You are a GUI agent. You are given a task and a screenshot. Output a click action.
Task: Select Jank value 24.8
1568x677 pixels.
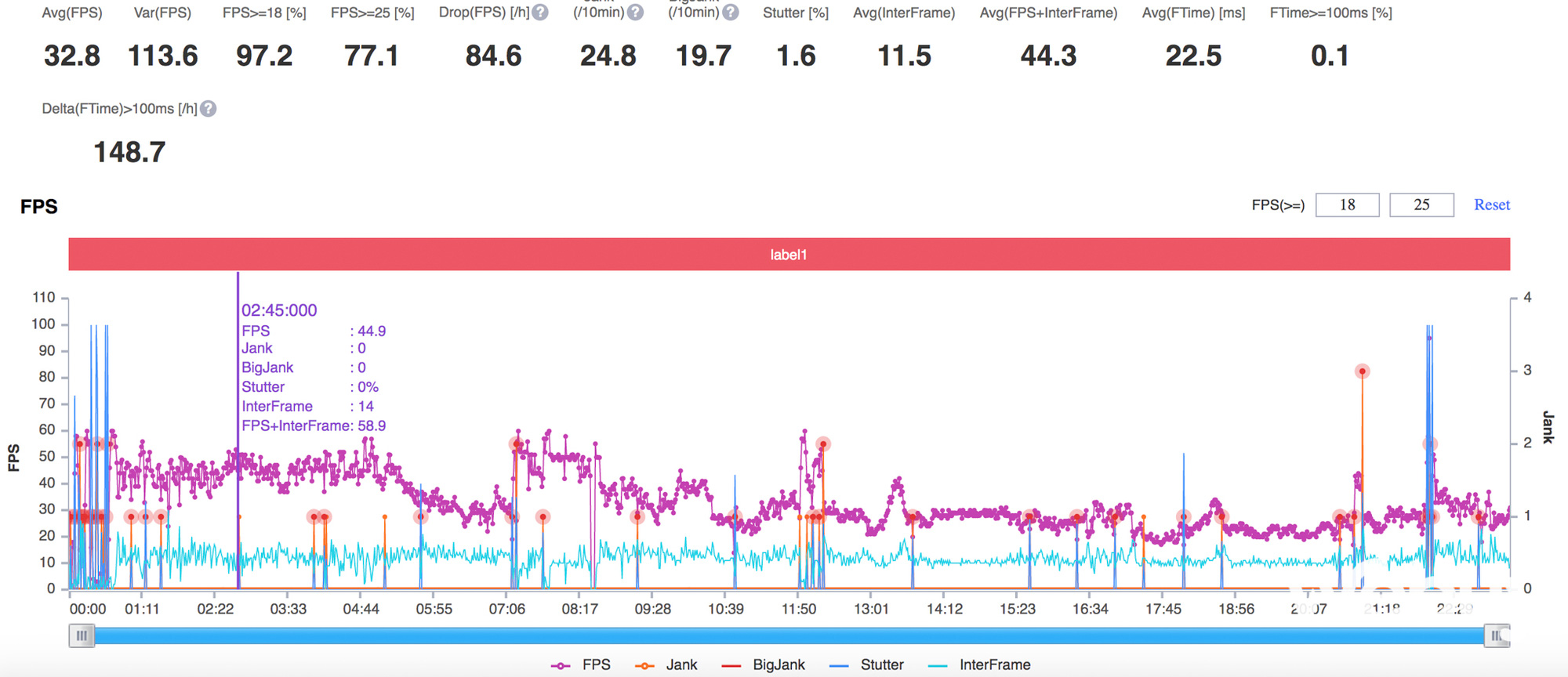pos(608,56)
